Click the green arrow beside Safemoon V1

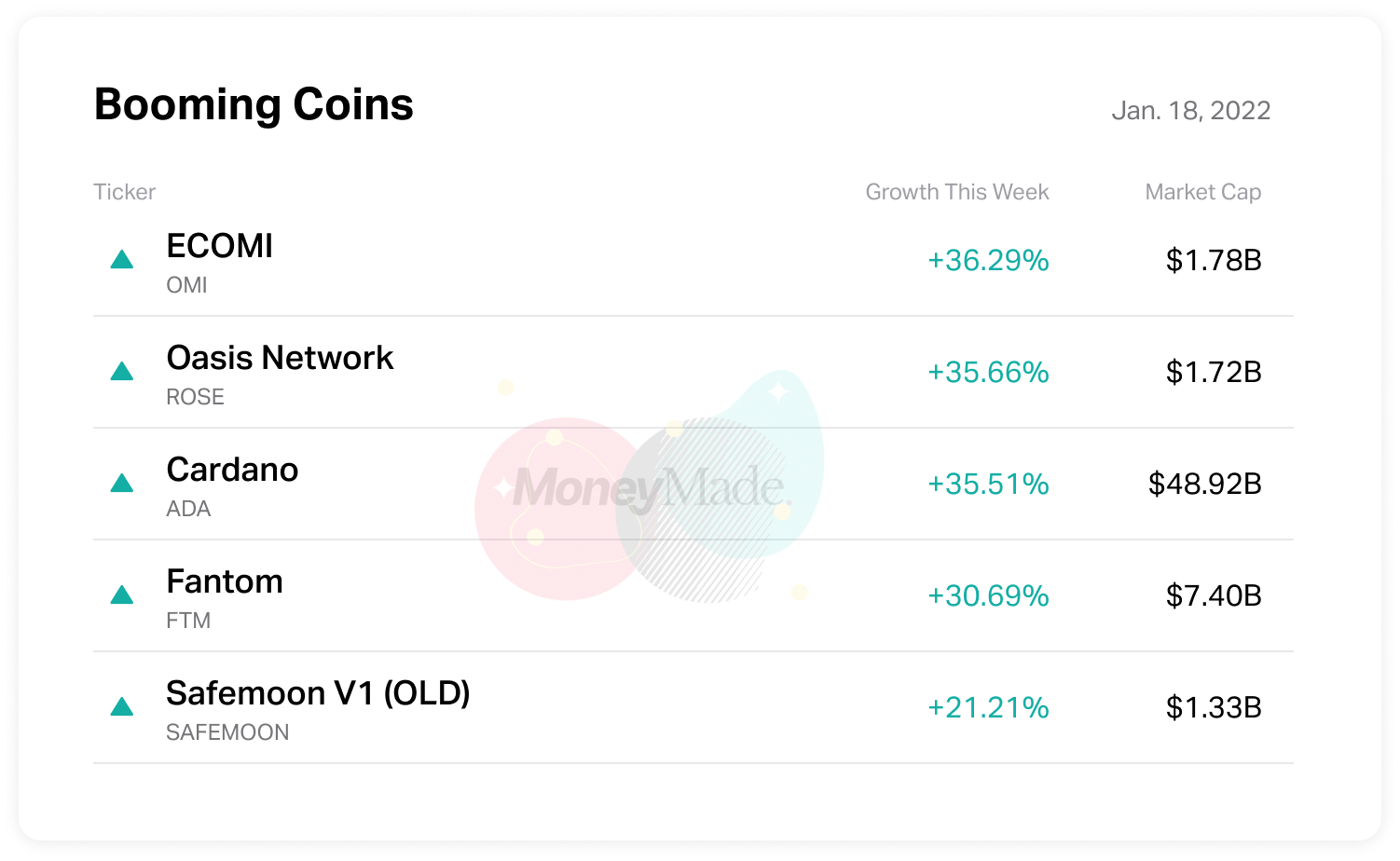[122, 707]
